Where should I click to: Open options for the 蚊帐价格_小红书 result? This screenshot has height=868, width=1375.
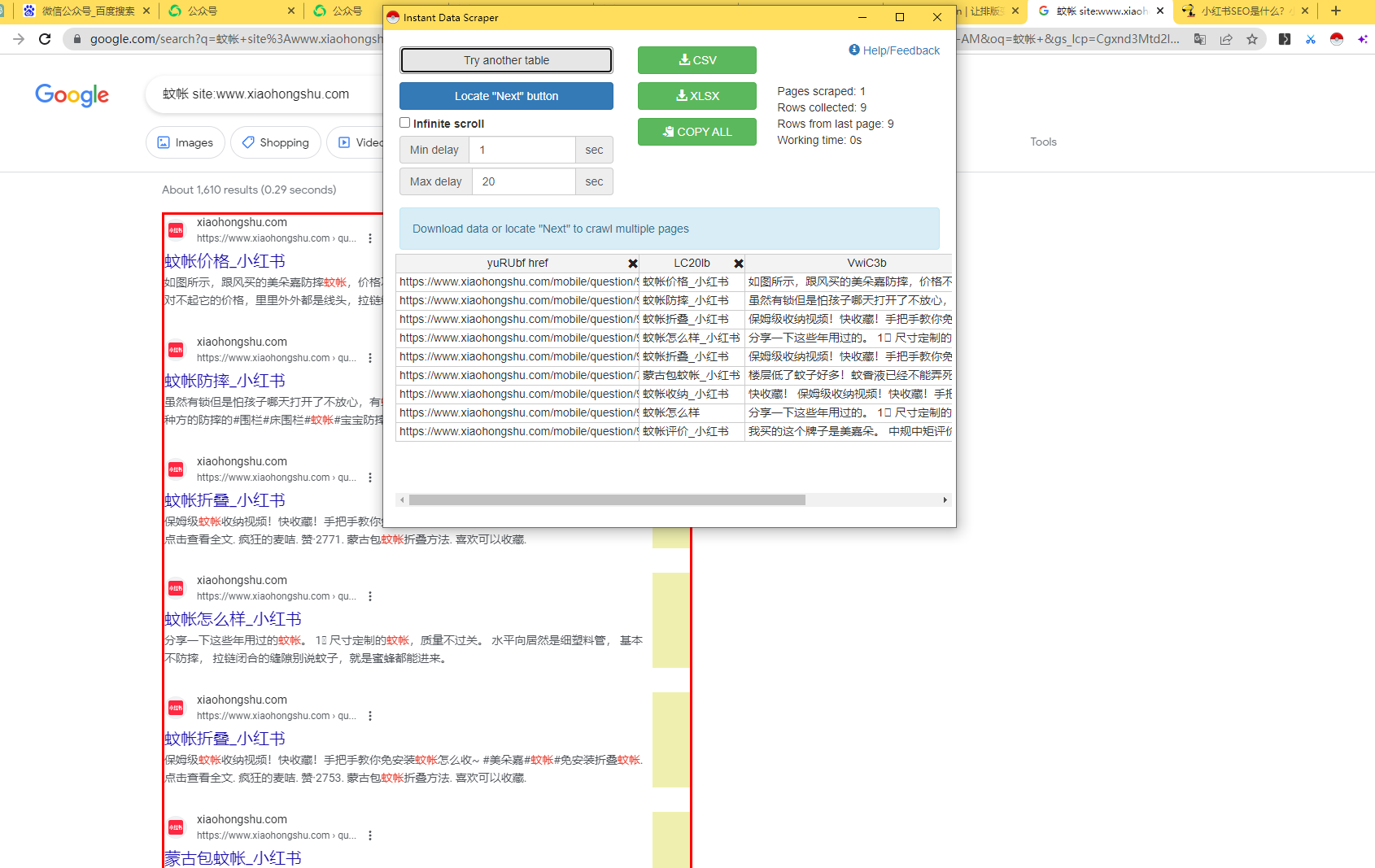tap(370, 238)
